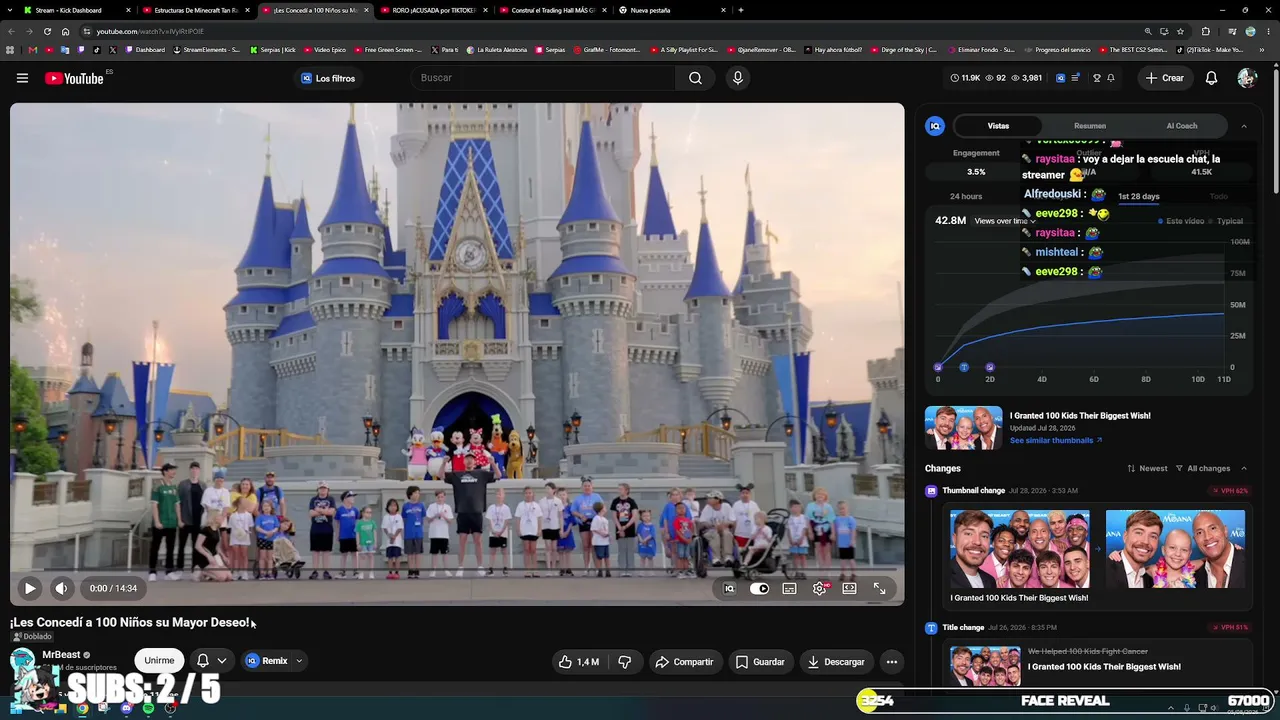Click the video thumbnail beside panel title
The image size is (1280, 720).
point(963,428)
